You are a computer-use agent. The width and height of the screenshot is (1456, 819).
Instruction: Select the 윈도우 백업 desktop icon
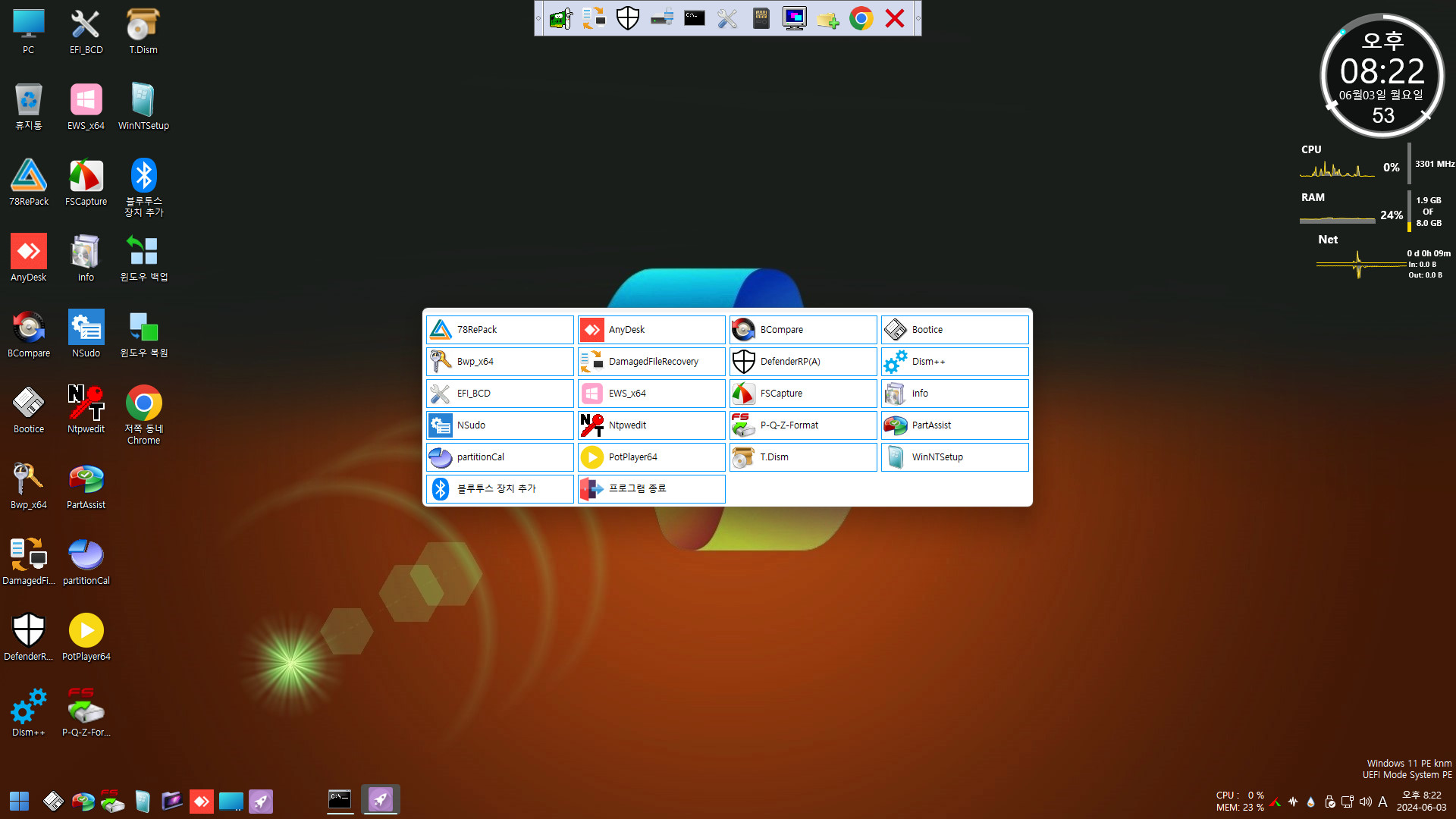coord(143,259)
